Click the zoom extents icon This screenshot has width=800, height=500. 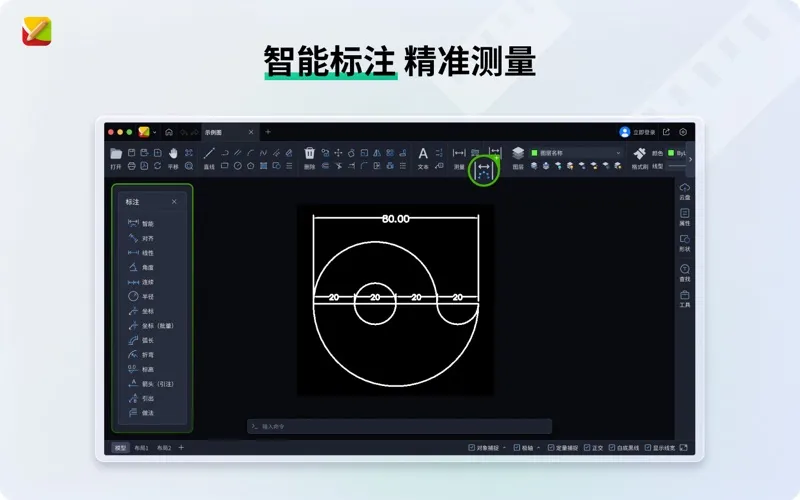point(189,153)
